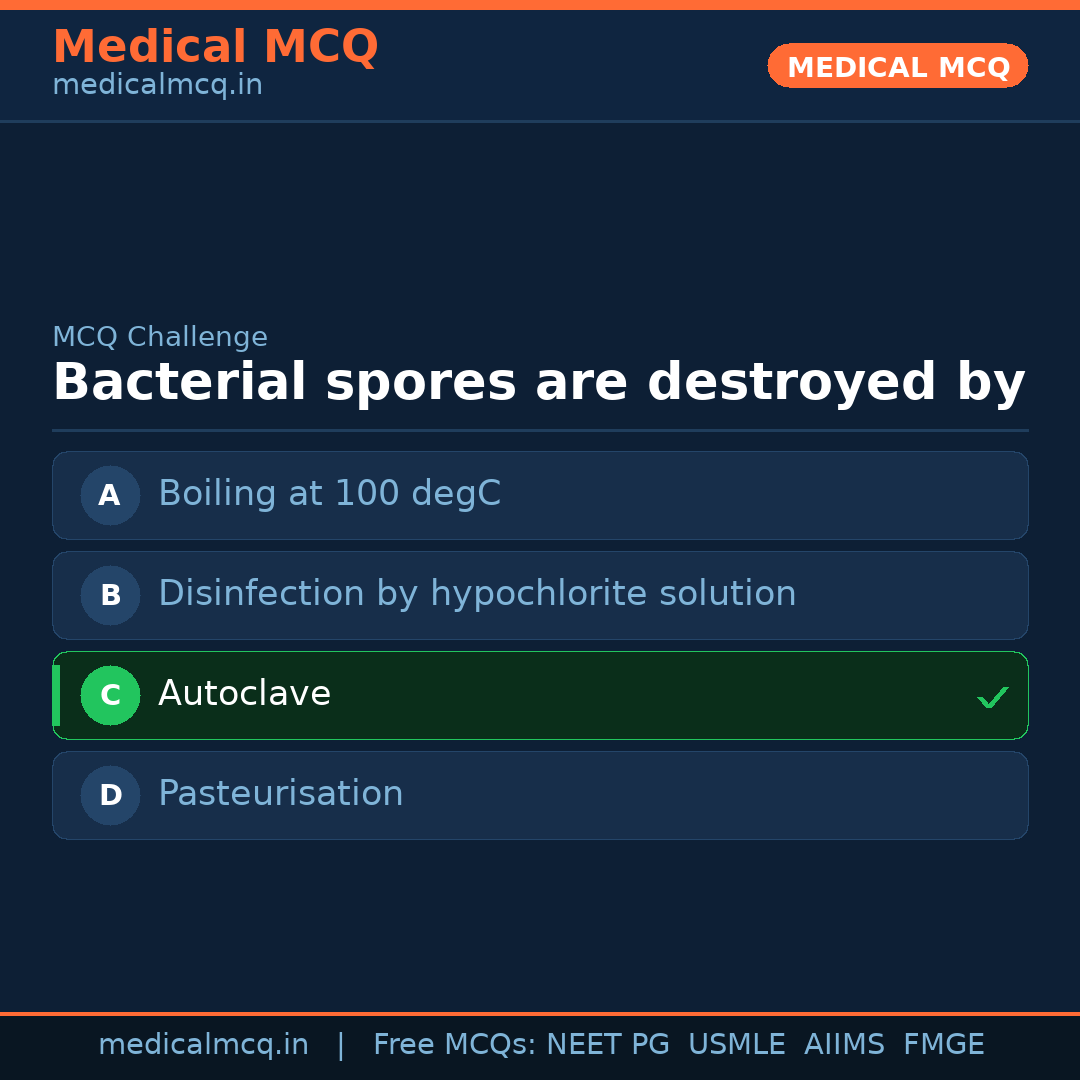Click FMGE in the footer
1080x1080 pixels.
[943, 1045]
